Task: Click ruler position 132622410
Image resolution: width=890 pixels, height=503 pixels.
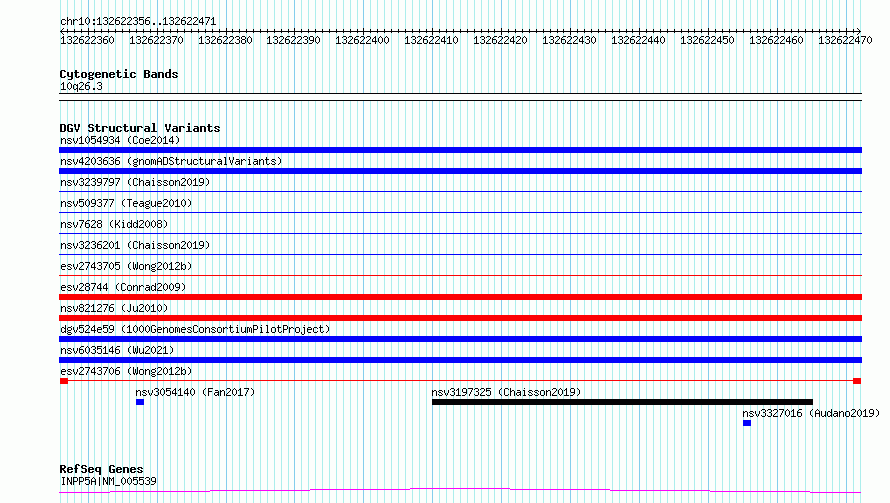Action: click(431, 40)
